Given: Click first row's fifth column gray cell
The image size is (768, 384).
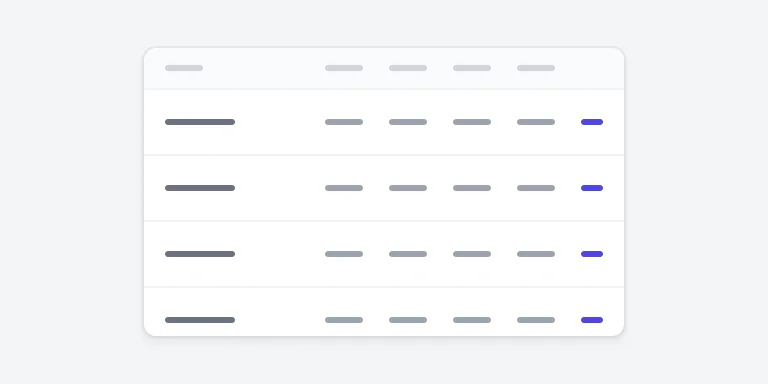Looking at the screenshot, I should pyautogui.click(x=536, y=122).
